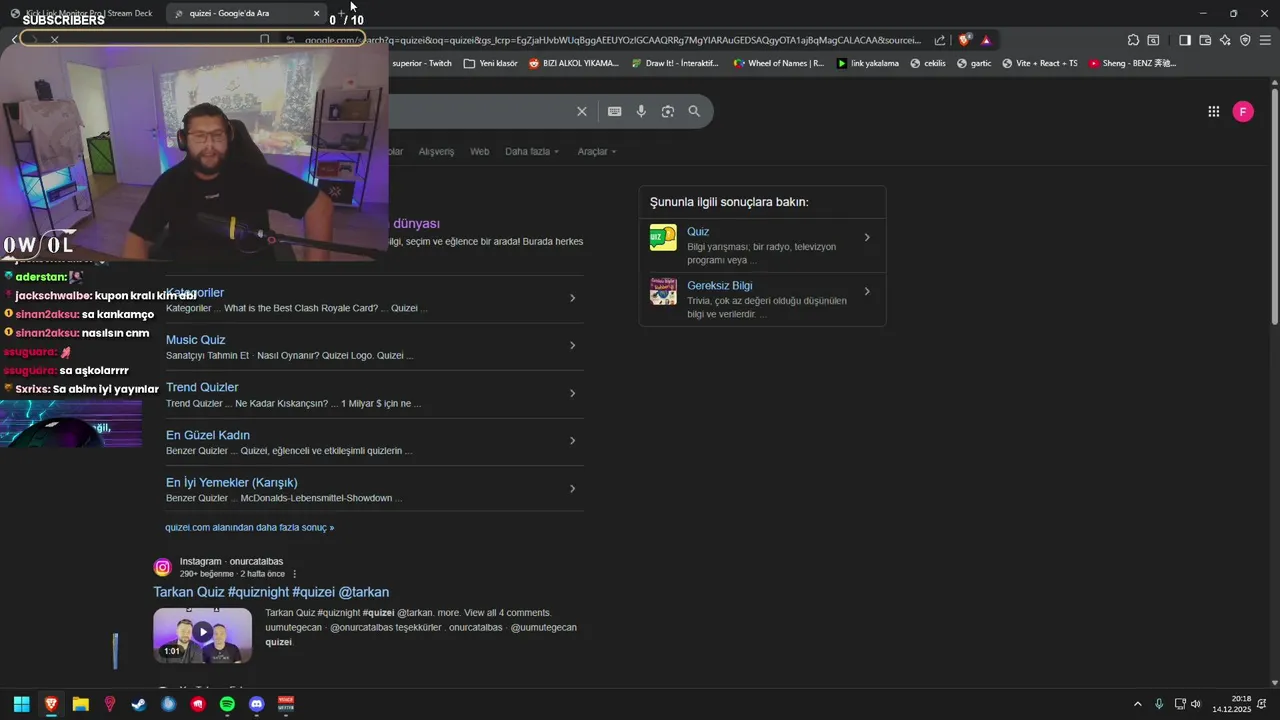Viewport: 1280px width, 720px height.
Task: Open the browser main hamburger menu
Action: (1265, 40)
